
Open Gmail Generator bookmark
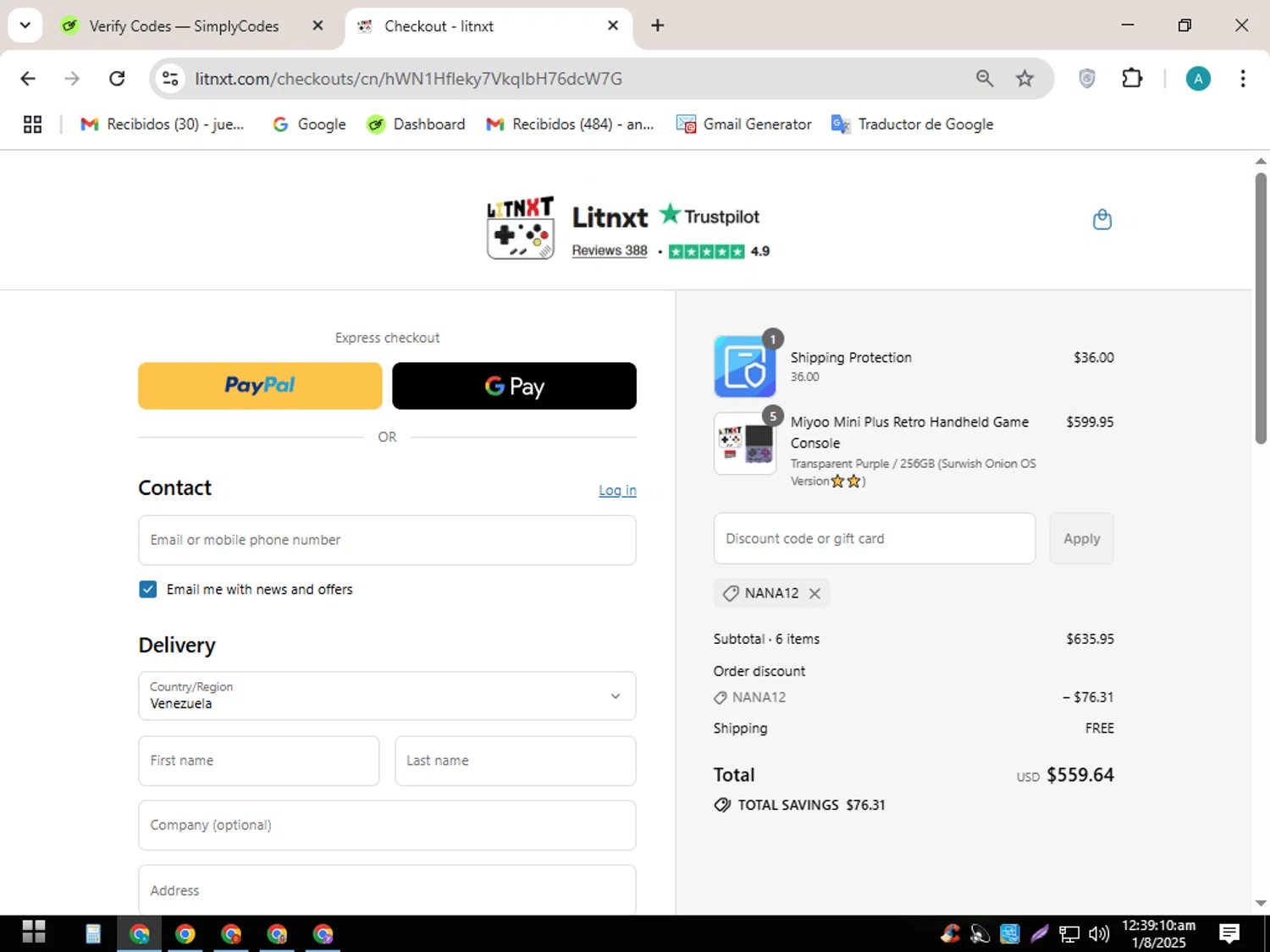pos(743,124)
